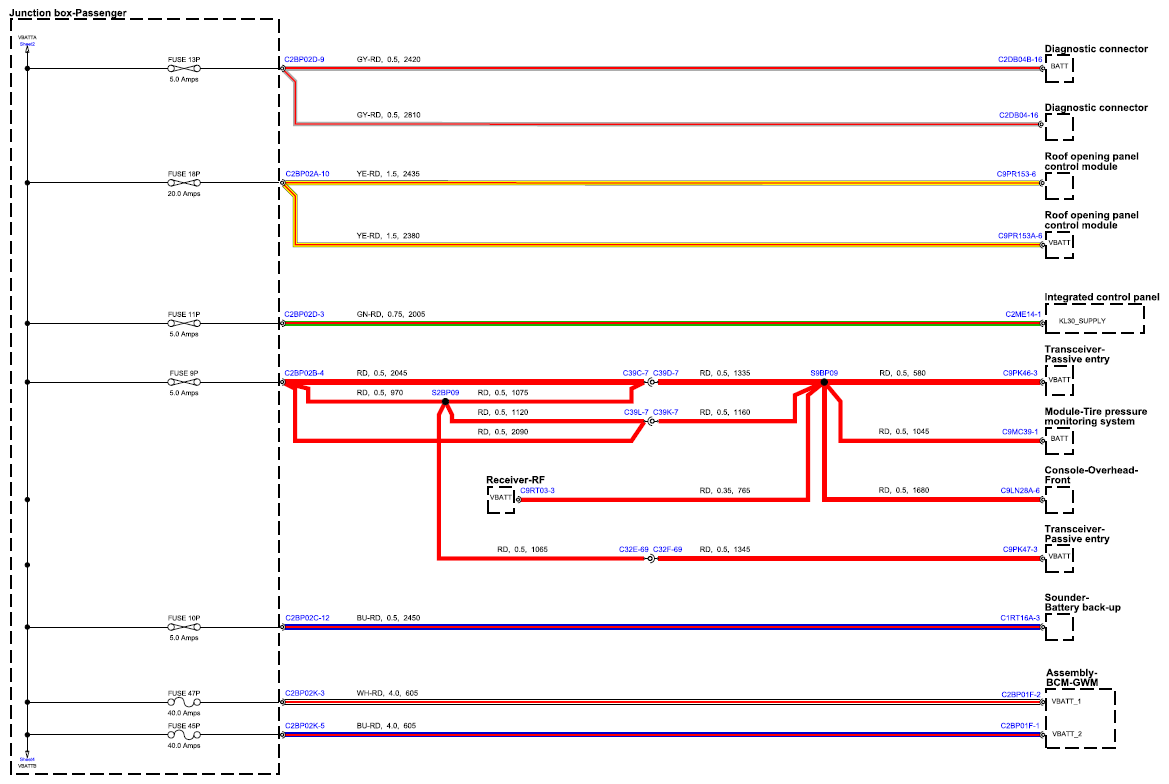Viewport: 1169px width, 784px height.
Task: Click the FUSE 45P fuse symbol
Action: [x=184, y=735]
